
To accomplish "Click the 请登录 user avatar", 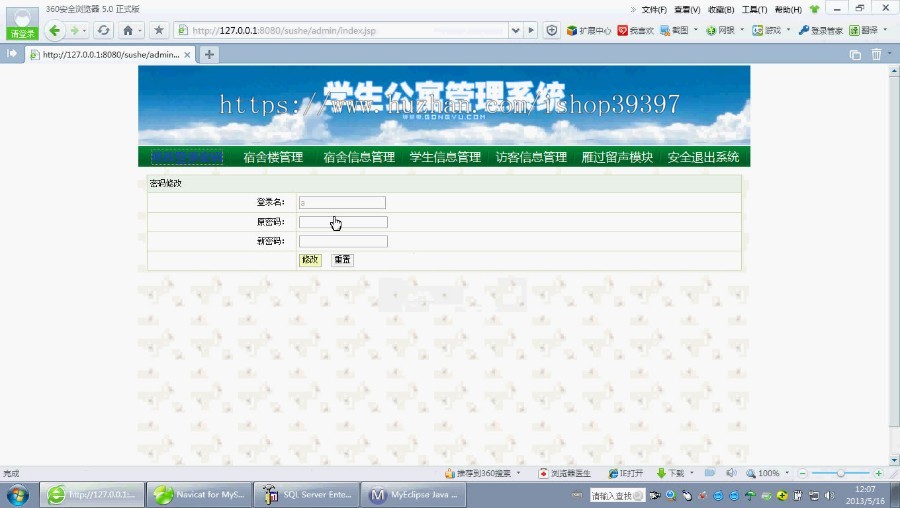I will pyautogui.click(x=22, y=23).
